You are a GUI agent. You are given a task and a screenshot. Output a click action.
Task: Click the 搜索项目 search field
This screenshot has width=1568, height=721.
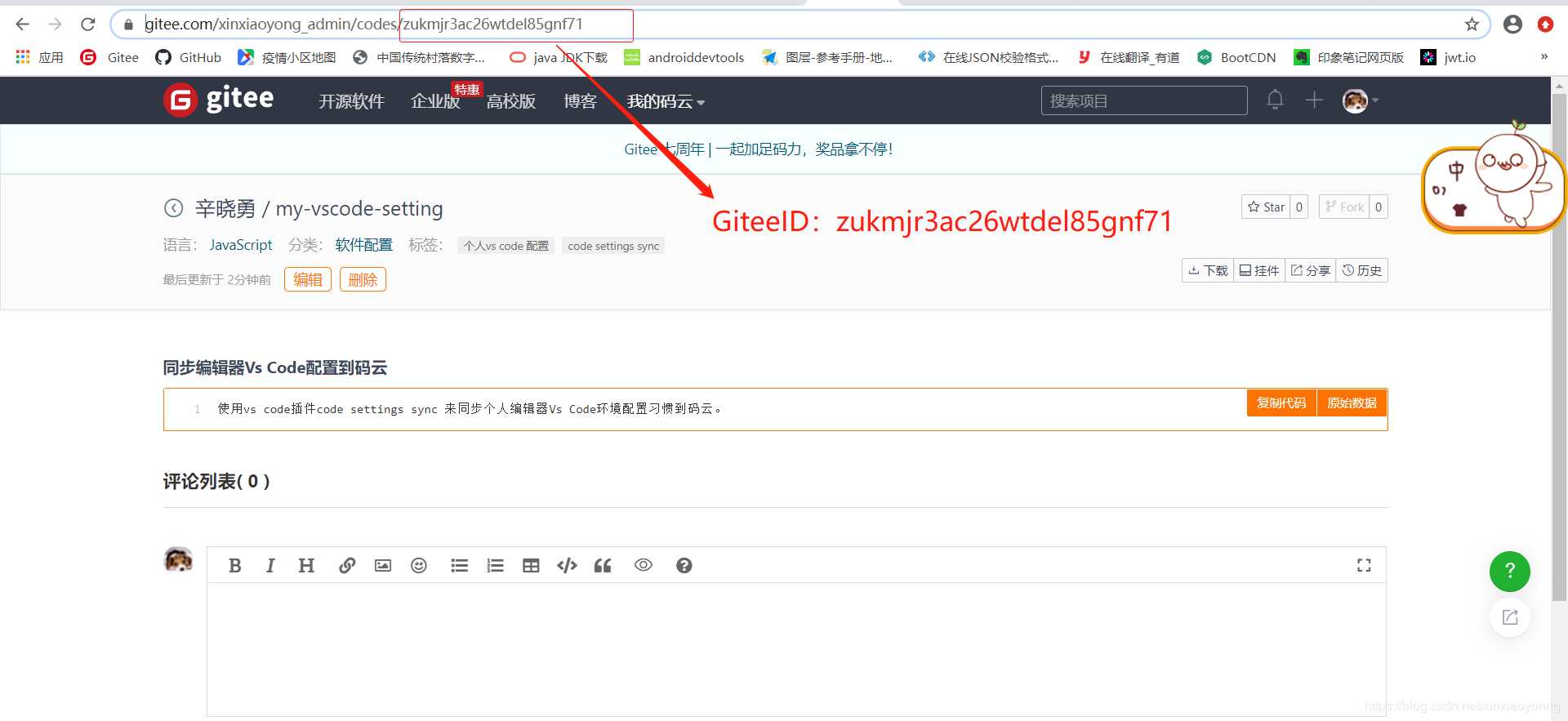[1144, 100]
